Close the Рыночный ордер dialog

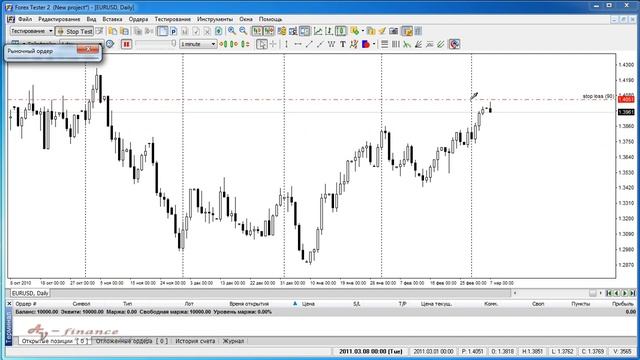[88, 49]
